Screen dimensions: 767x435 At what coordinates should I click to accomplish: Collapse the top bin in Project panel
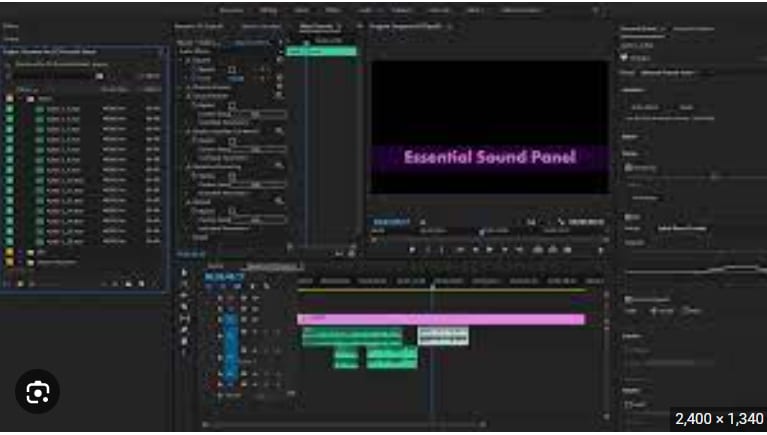pyautogui.click(x=21, y=98)
